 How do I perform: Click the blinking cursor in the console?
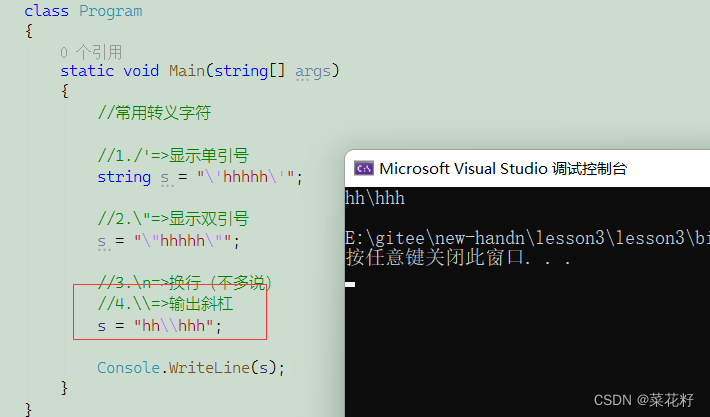tap(350, 284)
